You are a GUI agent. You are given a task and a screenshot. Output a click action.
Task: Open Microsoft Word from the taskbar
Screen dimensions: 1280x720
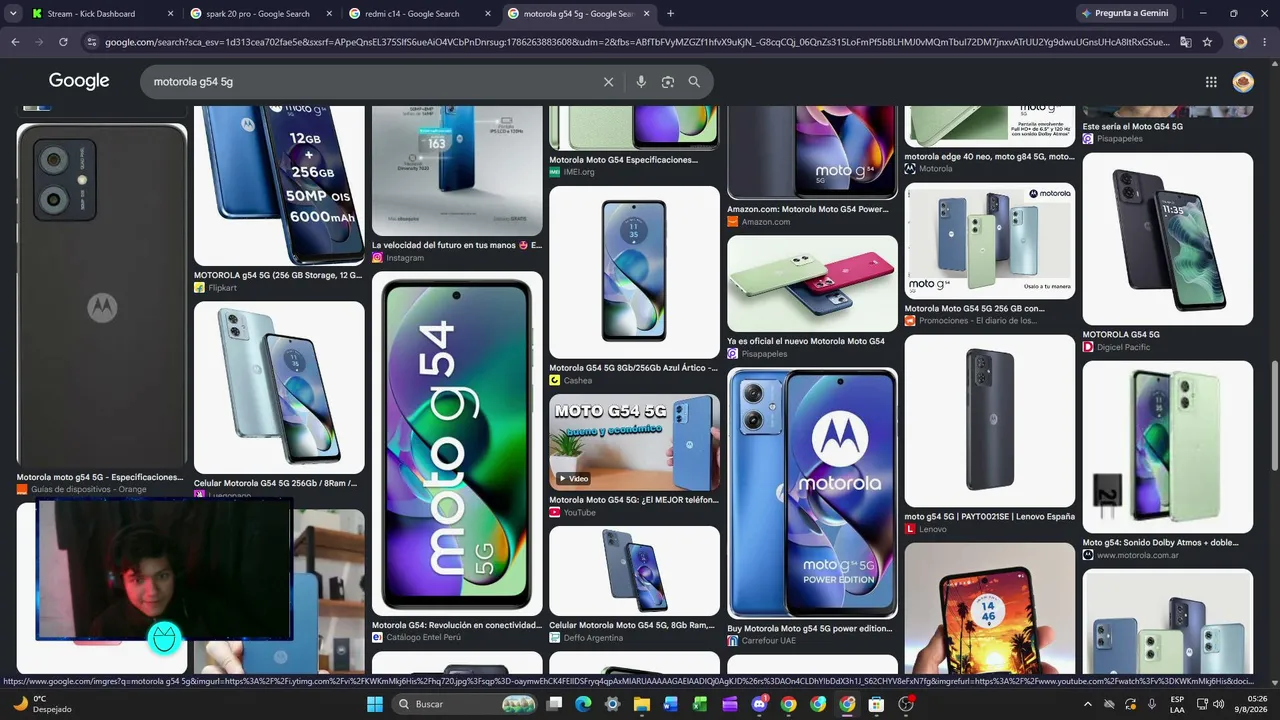pos(671,704)
